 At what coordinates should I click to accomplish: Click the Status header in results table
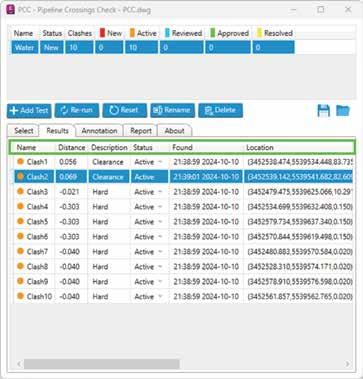click(143, 147)
